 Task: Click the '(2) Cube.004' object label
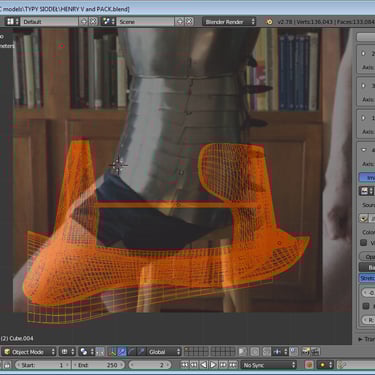tap(17, 338)
